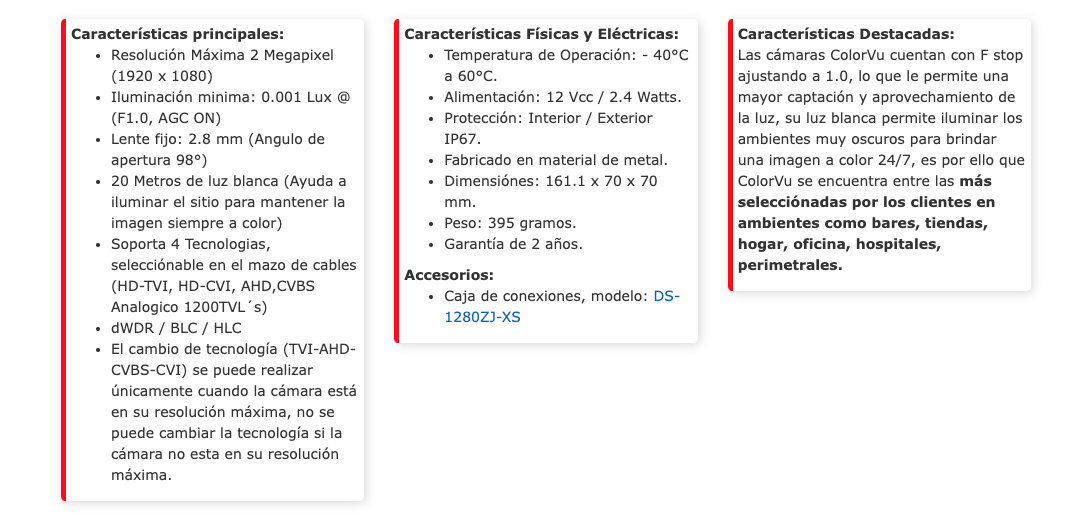Click the "Garantía de 2 años" item

(513, 244)
